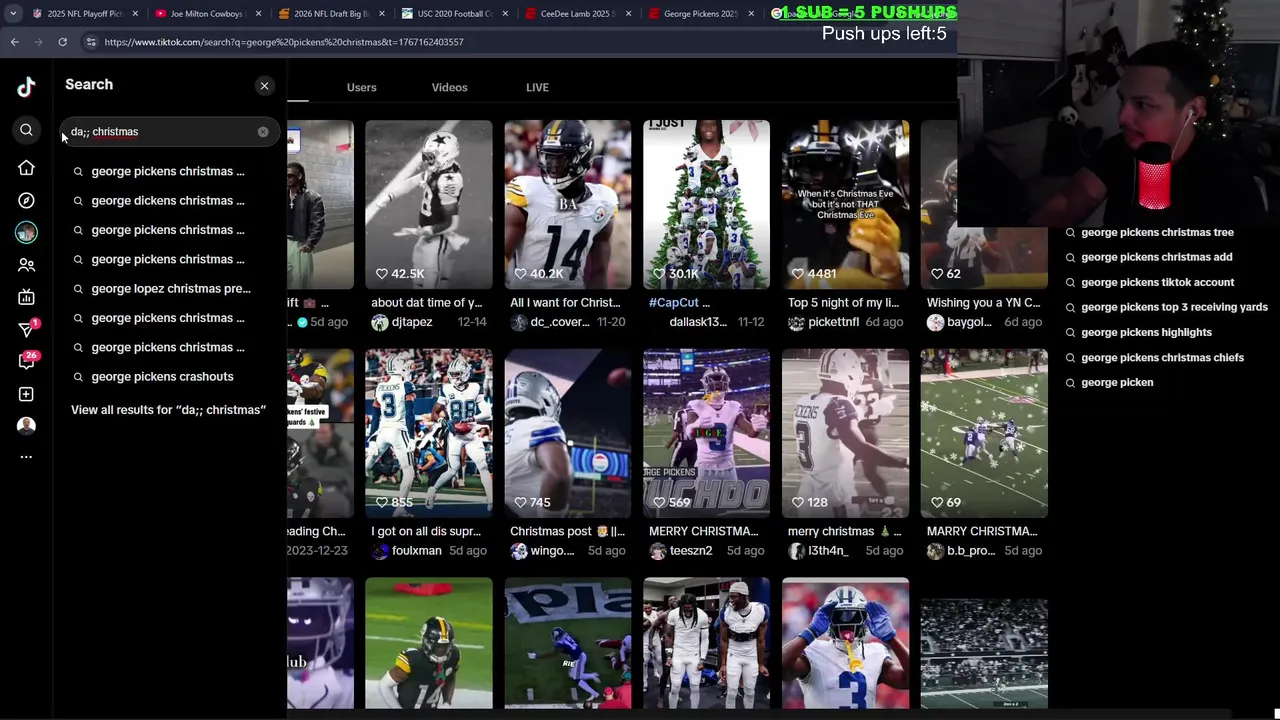
Task: Open the foulxman username link
Action: 417,551
